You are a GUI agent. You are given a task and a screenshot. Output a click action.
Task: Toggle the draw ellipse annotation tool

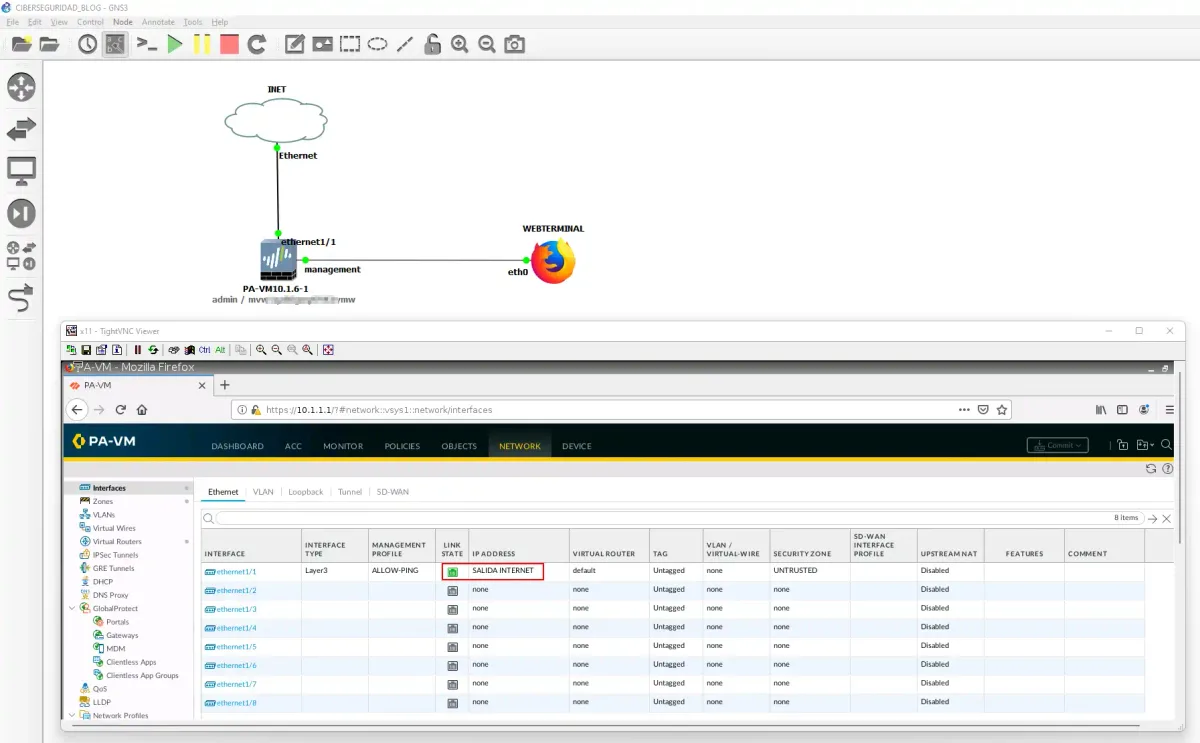point(377,44)
